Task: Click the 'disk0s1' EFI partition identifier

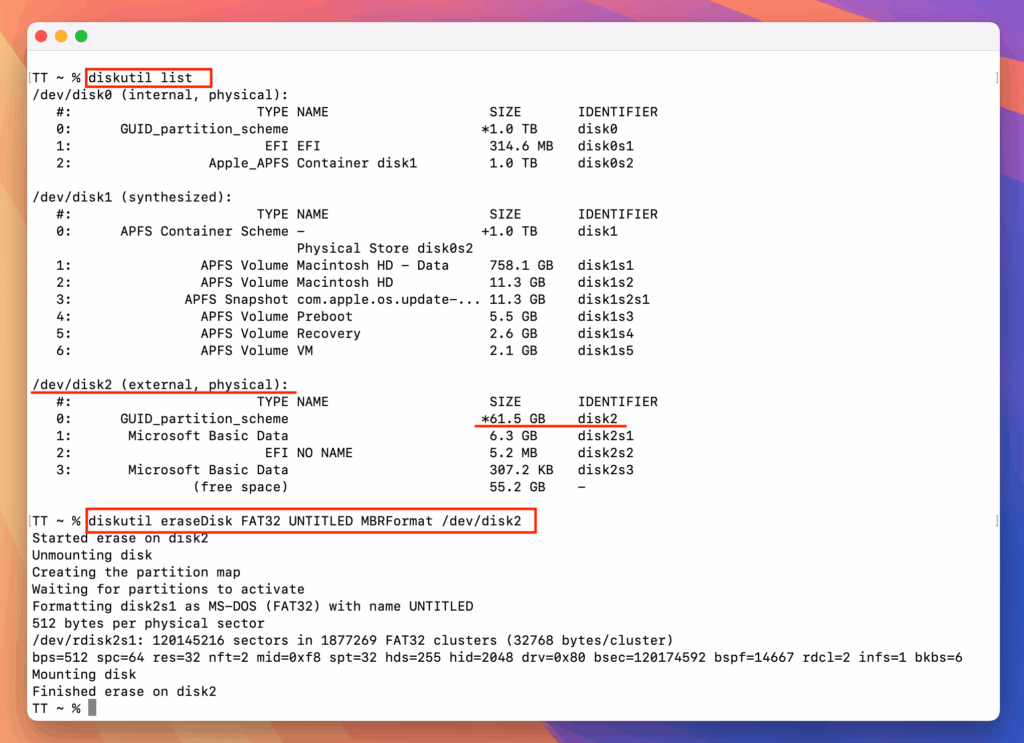Action: pos(606,146)
